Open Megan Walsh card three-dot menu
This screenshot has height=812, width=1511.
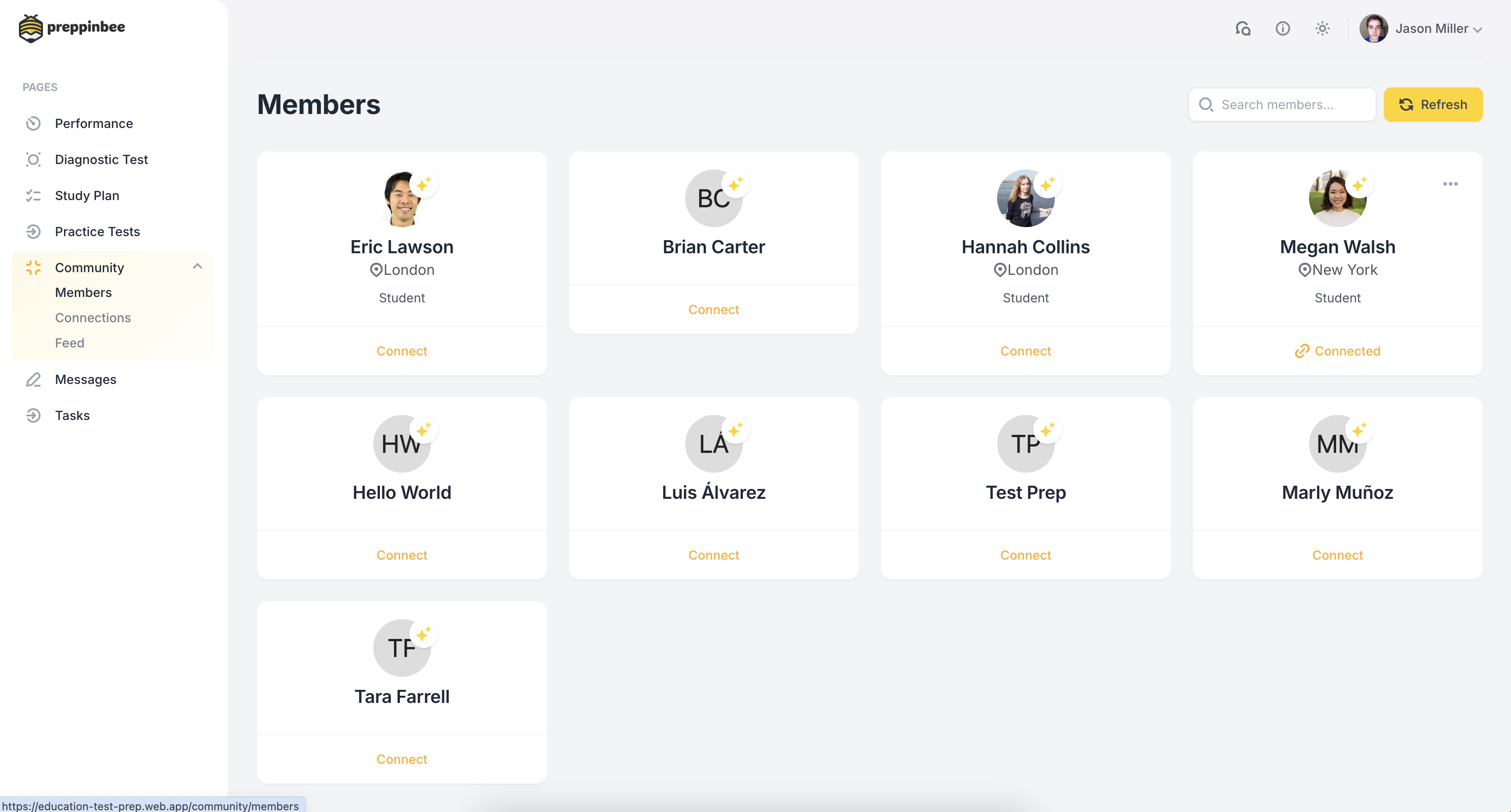tap(1451, 183)
